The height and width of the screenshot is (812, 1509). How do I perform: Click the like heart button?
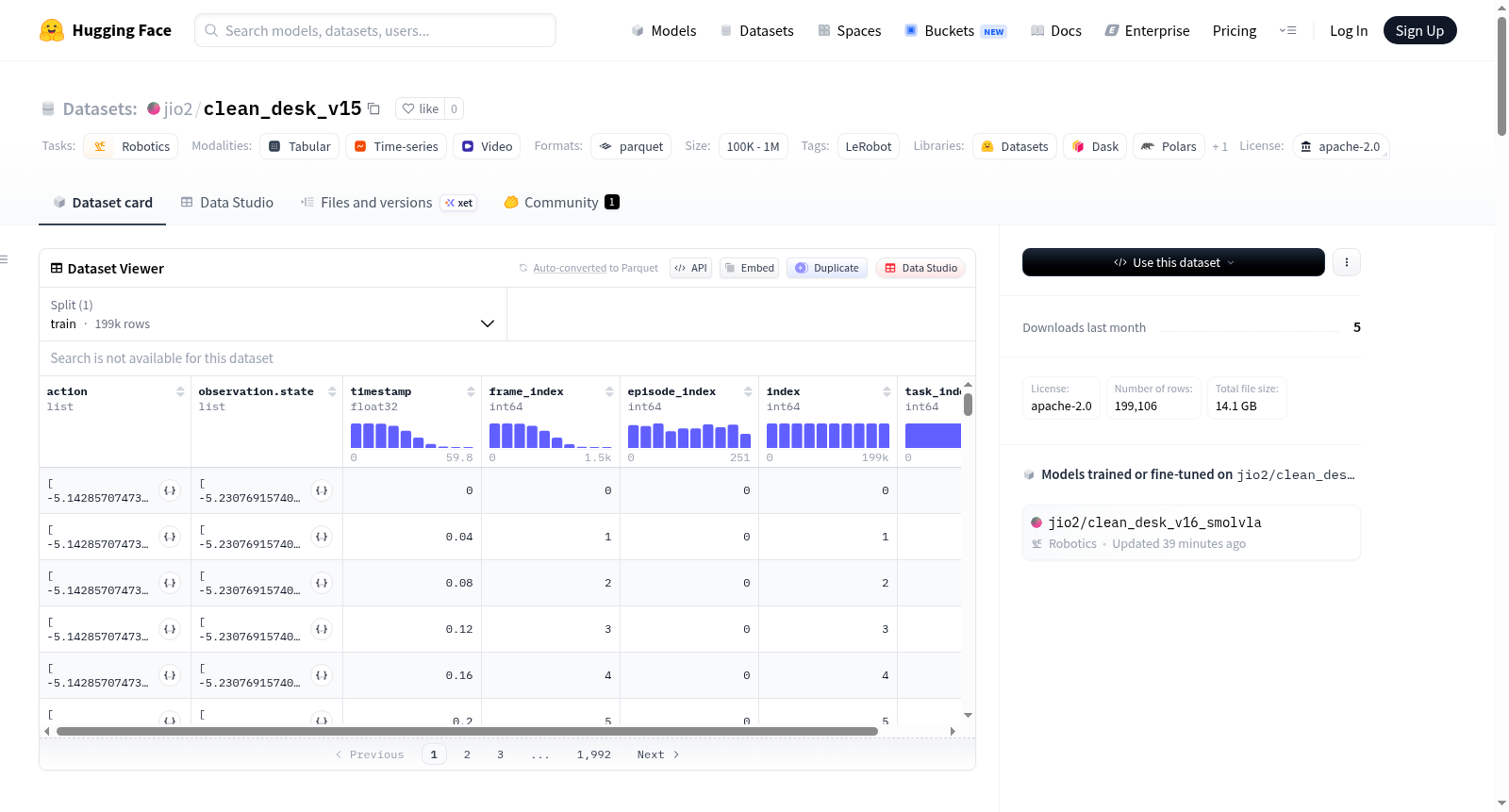tap(421, 108)
